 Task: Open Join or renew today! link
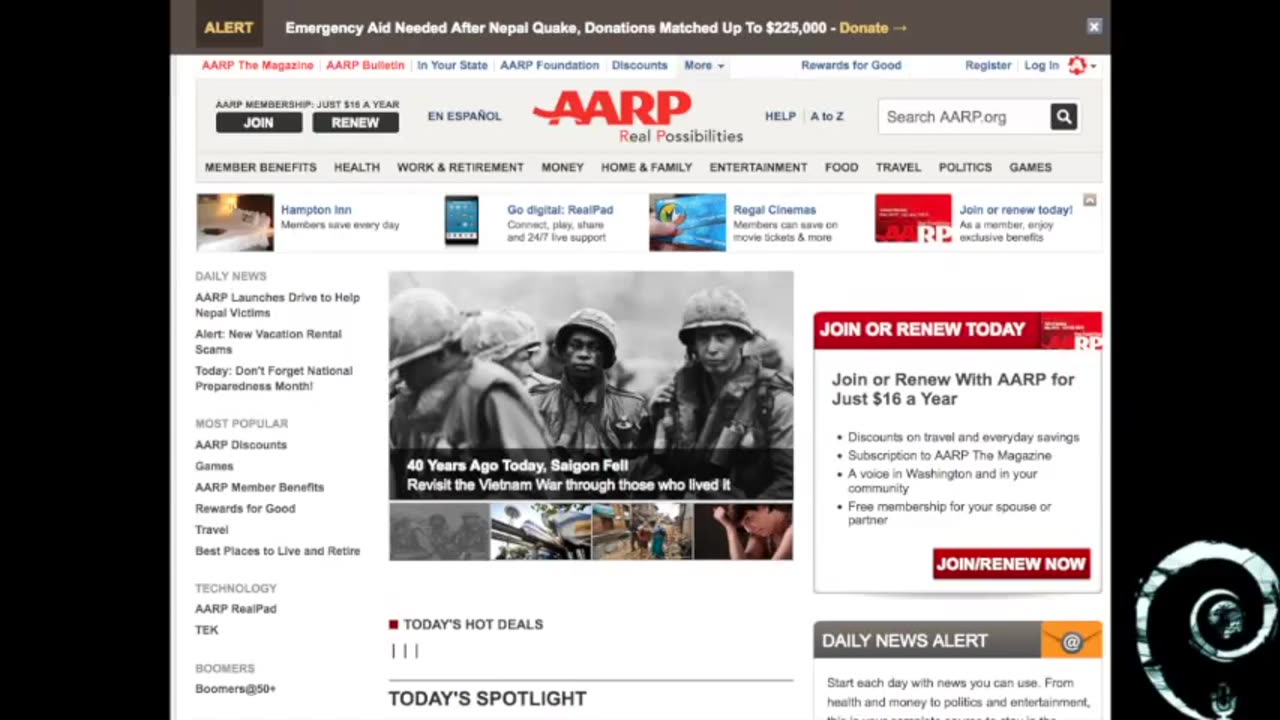pos(1016,210)
